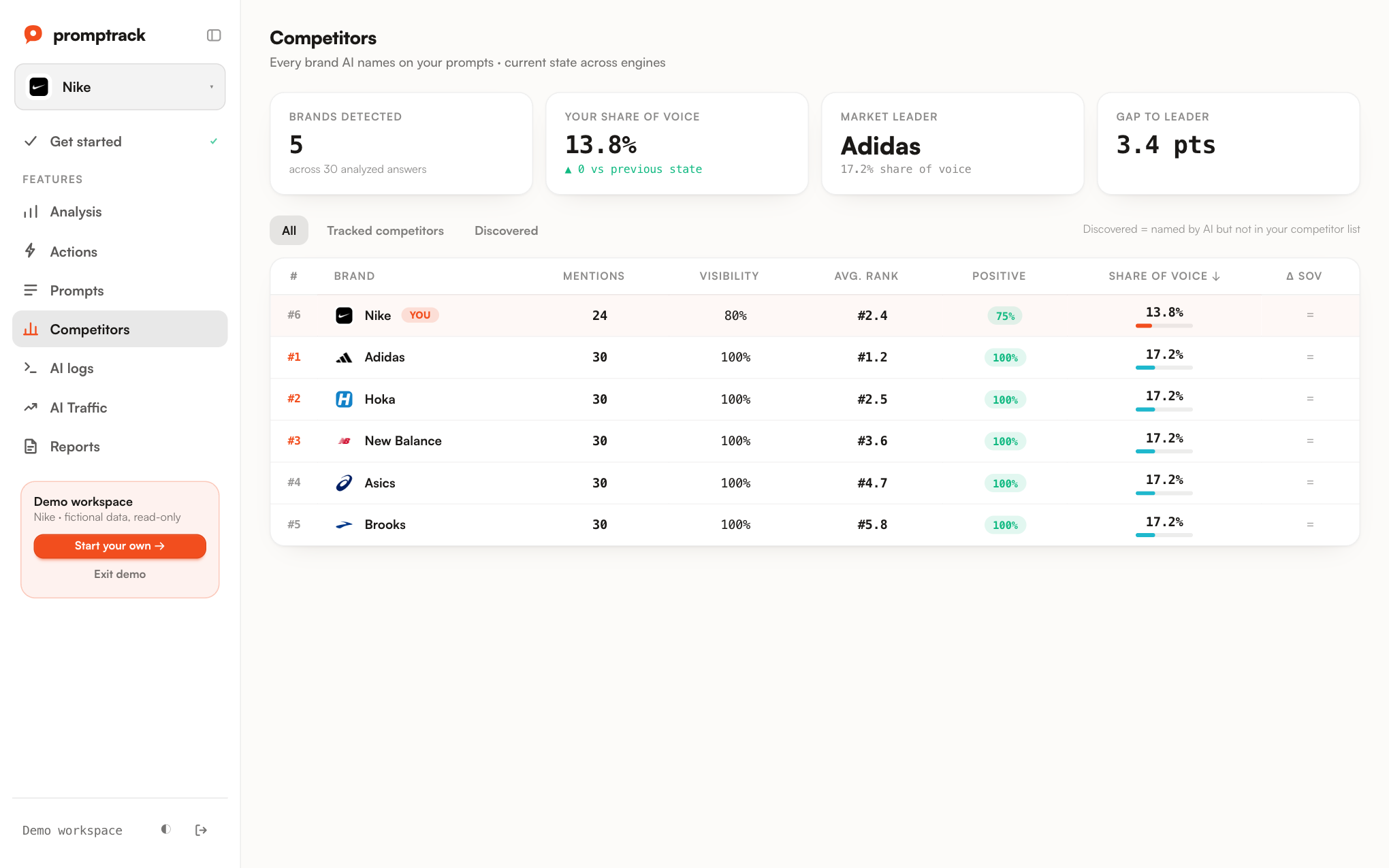Open the Brands Detected card

click(401, 144)
